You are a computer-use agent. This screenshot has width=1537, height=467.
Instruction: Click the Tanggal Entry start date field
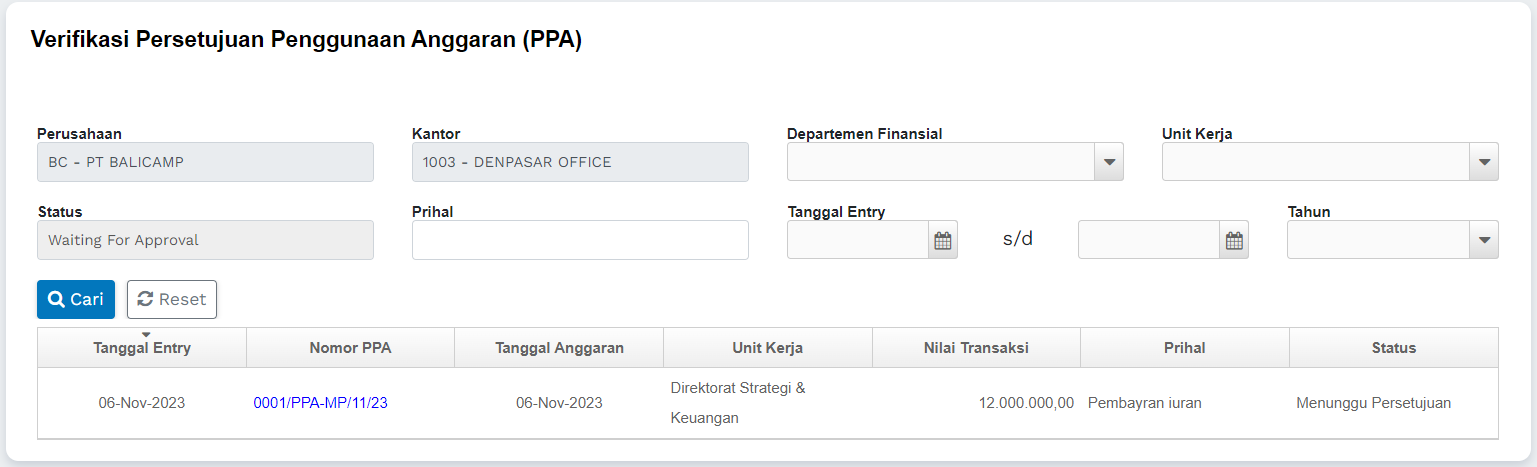[x=858, y=240]
